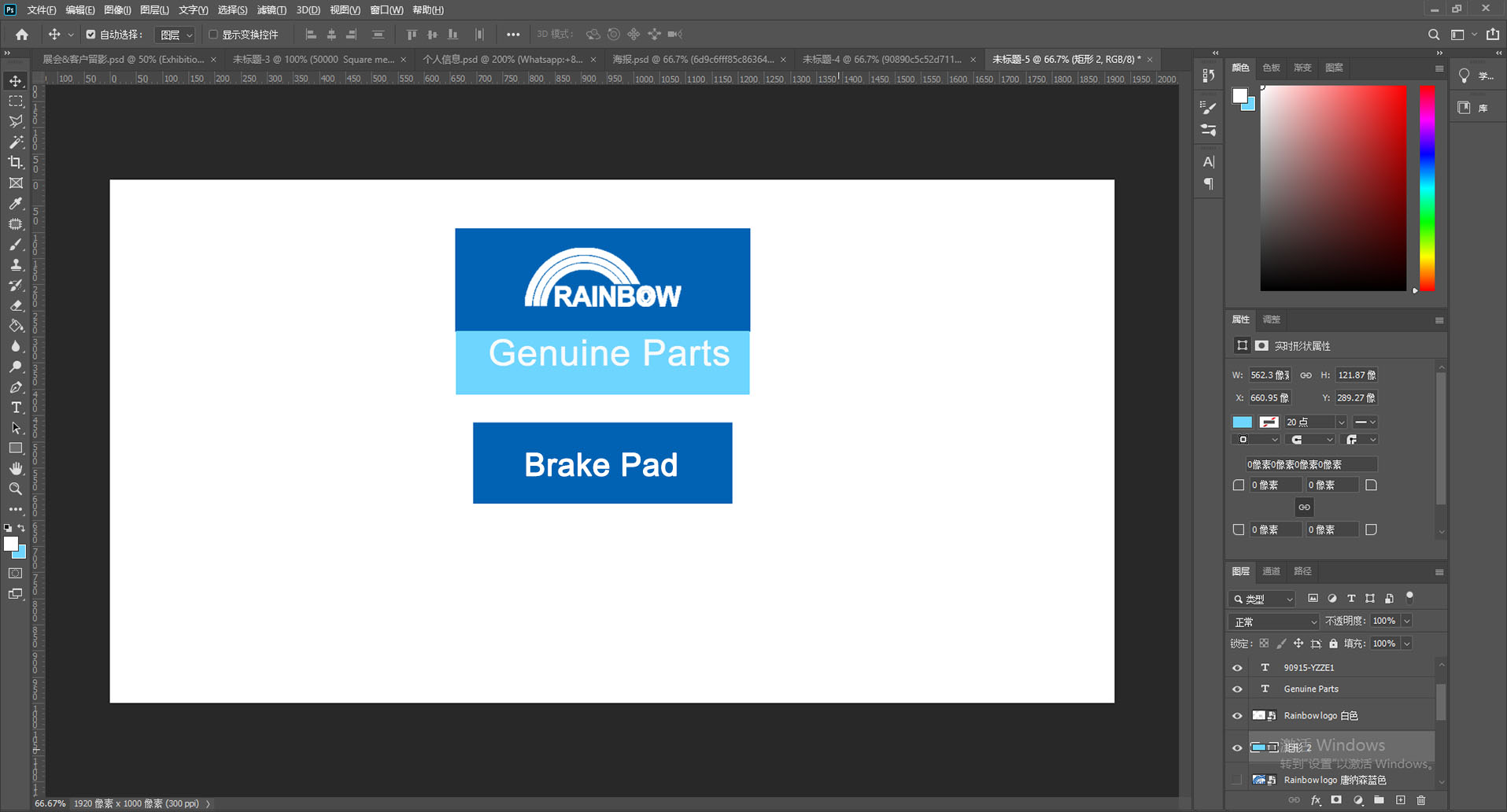Toggle the corner radius link button
Screen dimensions: 1507x812
coord(1304,507)
